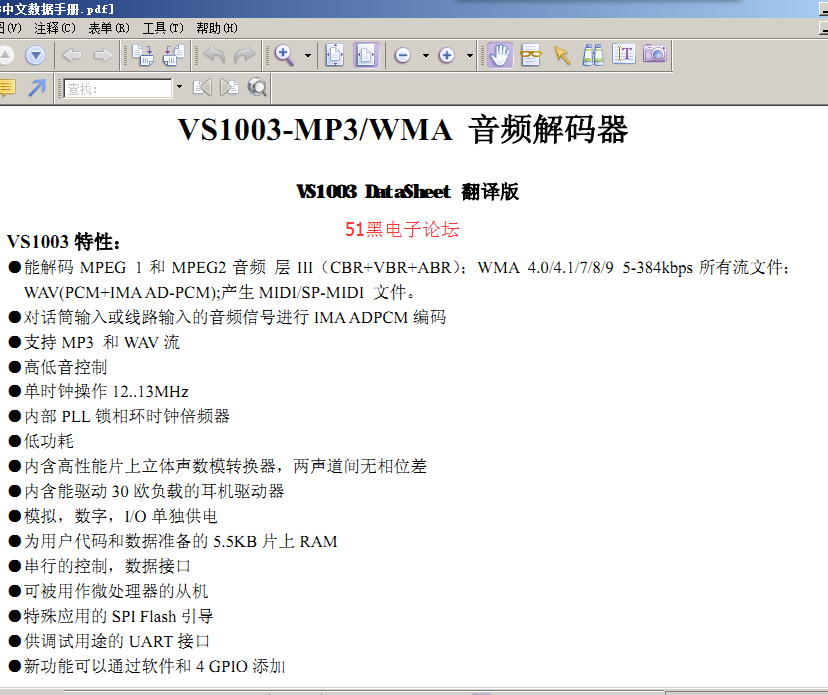828x695 pixels.
Task: Select the magnifier zoom-in tool
Action: pyautogui.click(x=284, y=55)
